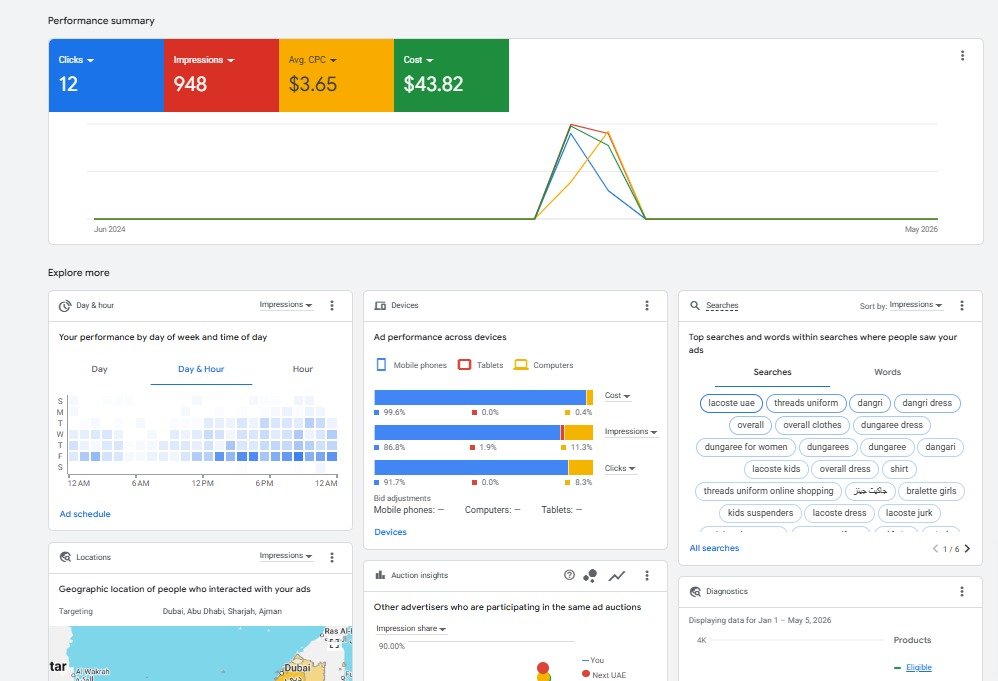Switch Auction insights to the scatter chart view

click(590, 576)
